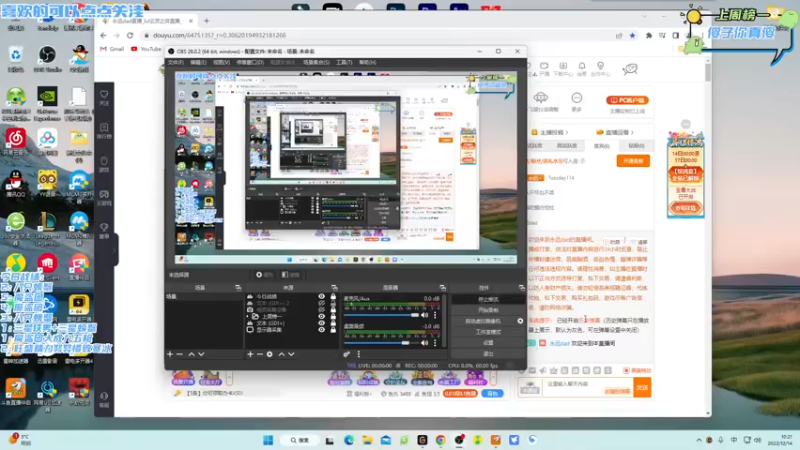
Task: Expand the 直播回看 chevron on Douyu page
Action: coord(632,133)
